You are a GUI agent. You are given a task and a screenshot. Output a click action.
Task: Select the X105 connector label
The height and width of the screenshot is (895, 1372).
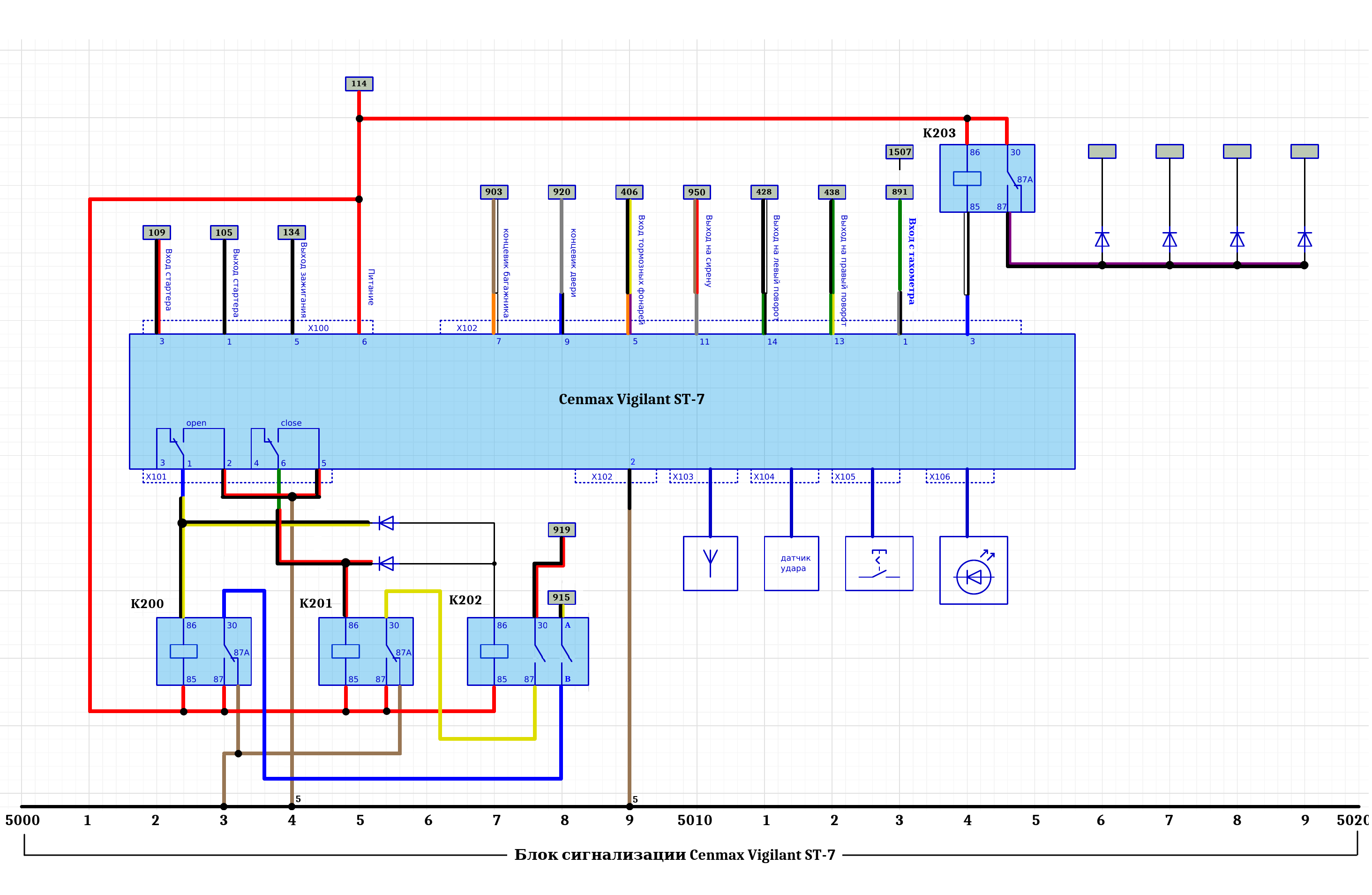pyautogui.click(x=846, y=477)
